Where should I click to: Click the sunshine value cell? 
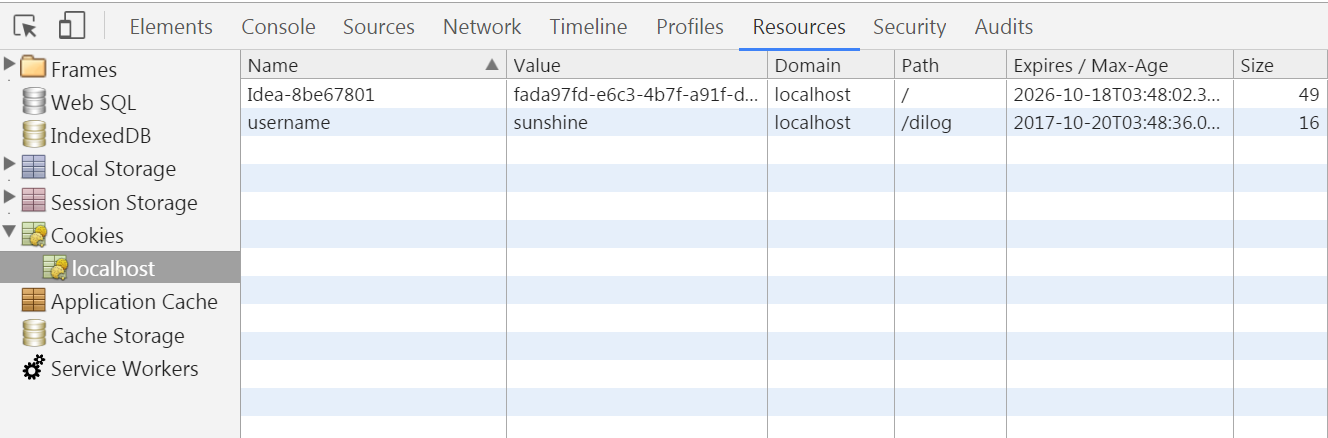pos(637,122)
